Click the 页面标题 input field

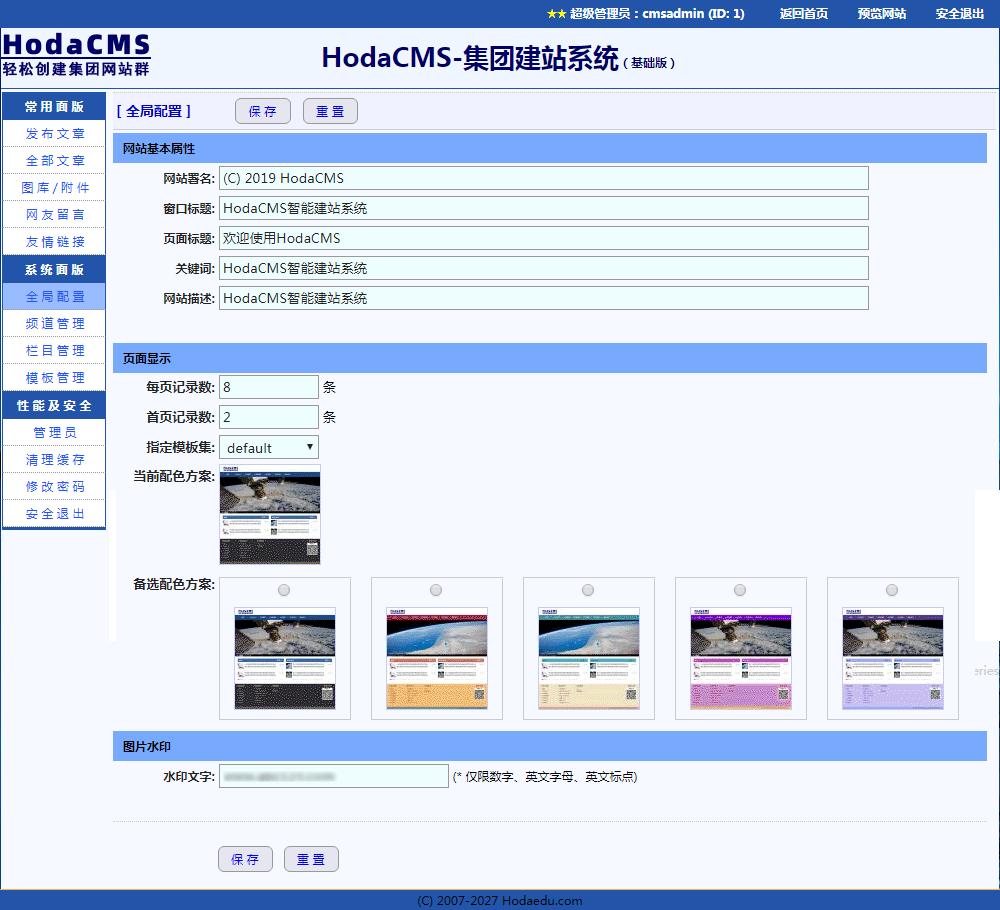[x=544, y=238]
